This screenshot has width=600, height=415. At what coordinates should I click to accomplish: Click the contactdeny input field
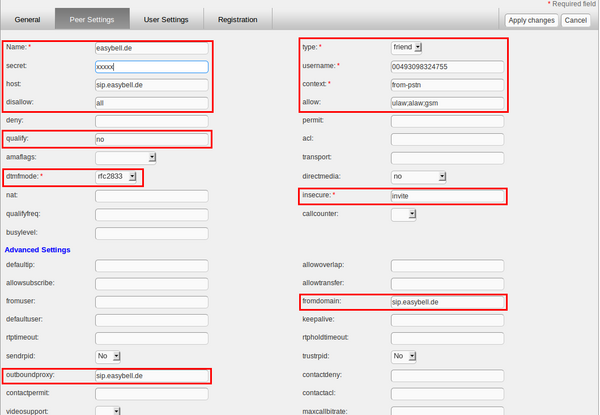pyautogui.click(x=447, y=376)
